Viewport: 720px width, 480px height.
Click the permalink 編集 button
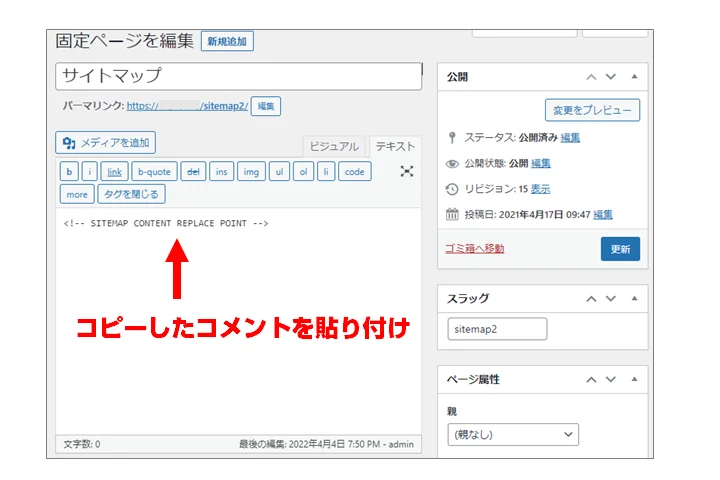266,106
